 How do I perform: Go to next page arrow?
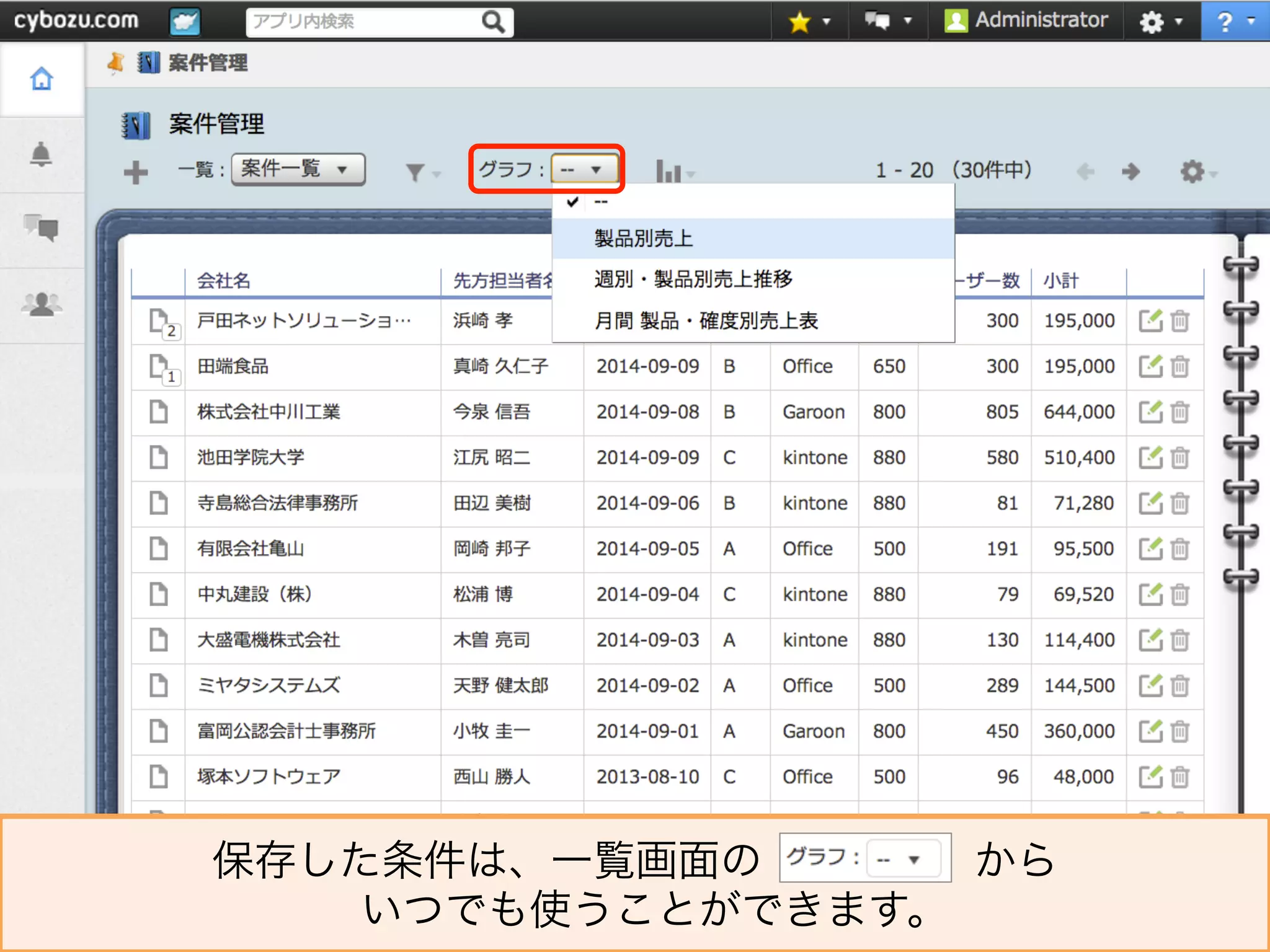point(1131,172)
